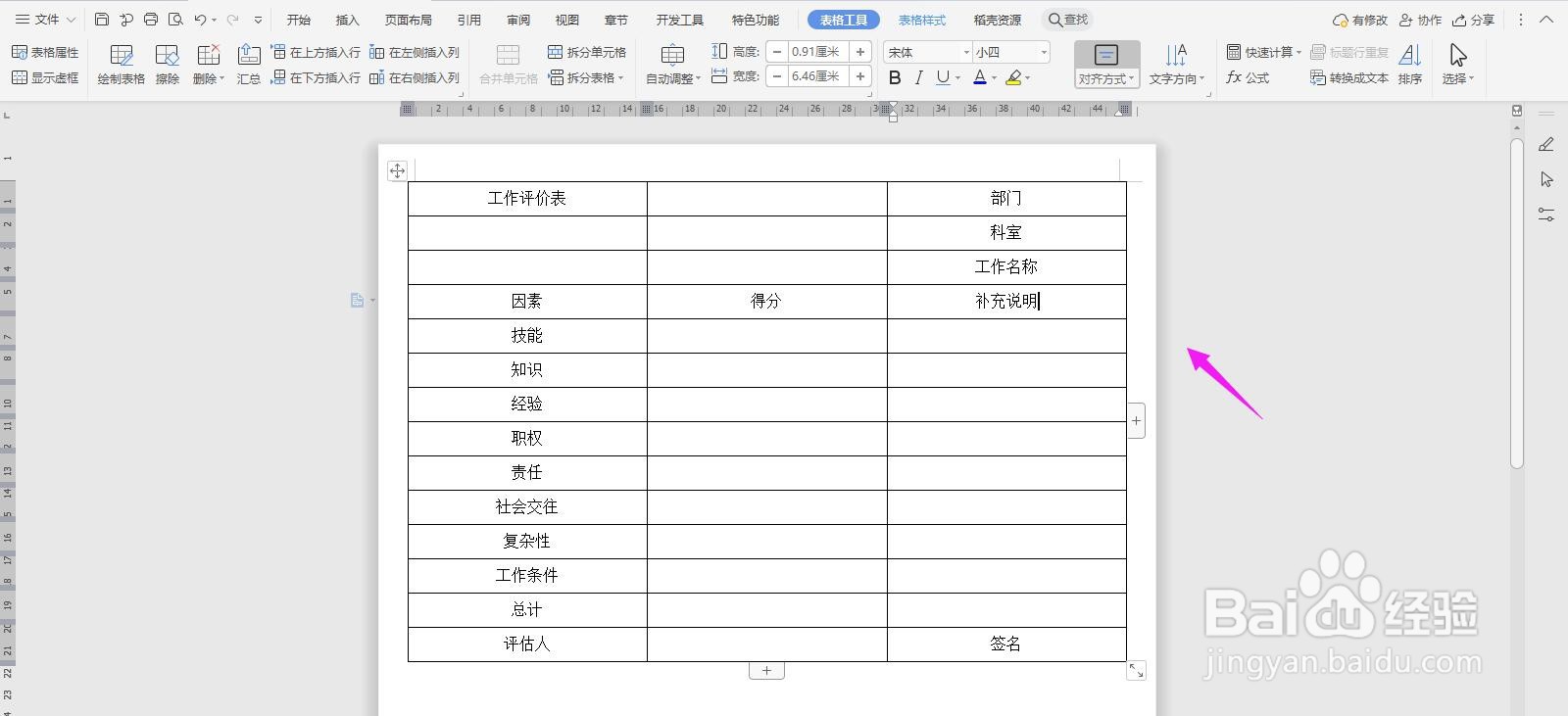Click the Summary (汇总) icon
This screenshot has width=1568, height=716.
click(x=249, y=65)
